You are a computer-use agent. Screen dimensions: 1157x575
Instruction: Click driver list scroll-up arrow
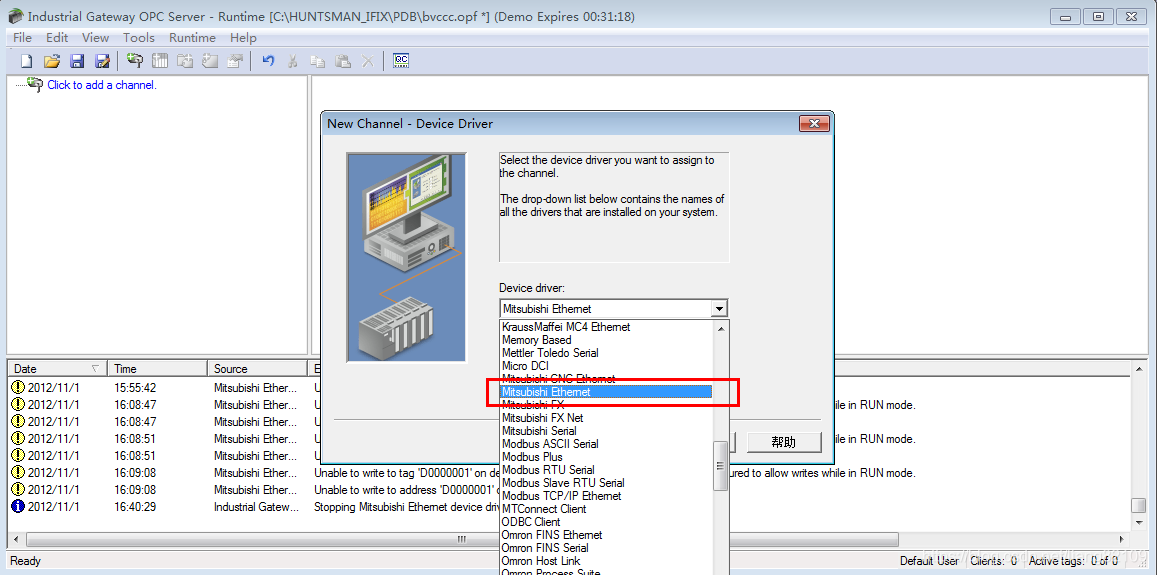pyautogui.click(x=721, y=327)
